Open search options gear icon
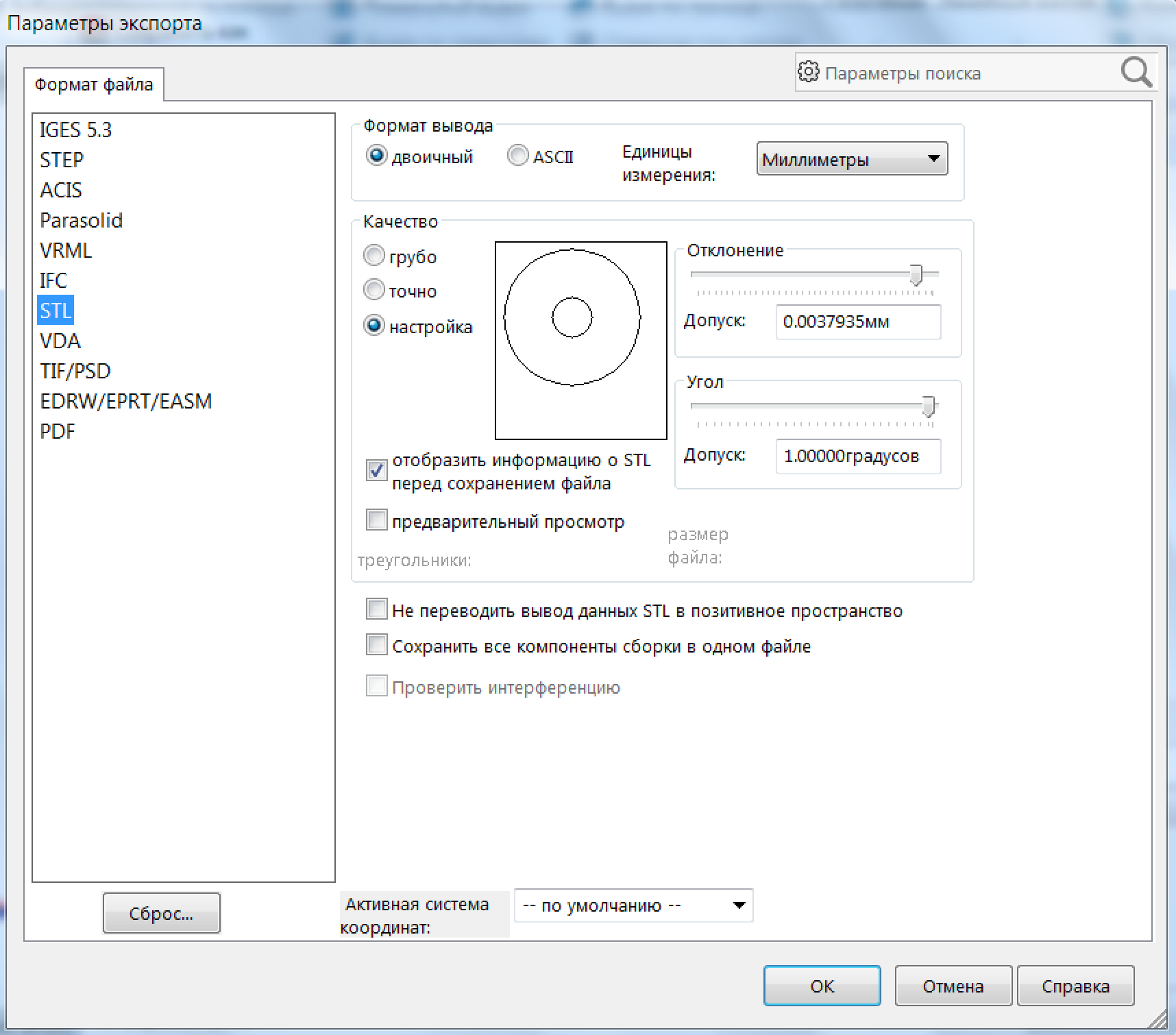The height and width of the screenshot is (1035, 1176). 809,71
